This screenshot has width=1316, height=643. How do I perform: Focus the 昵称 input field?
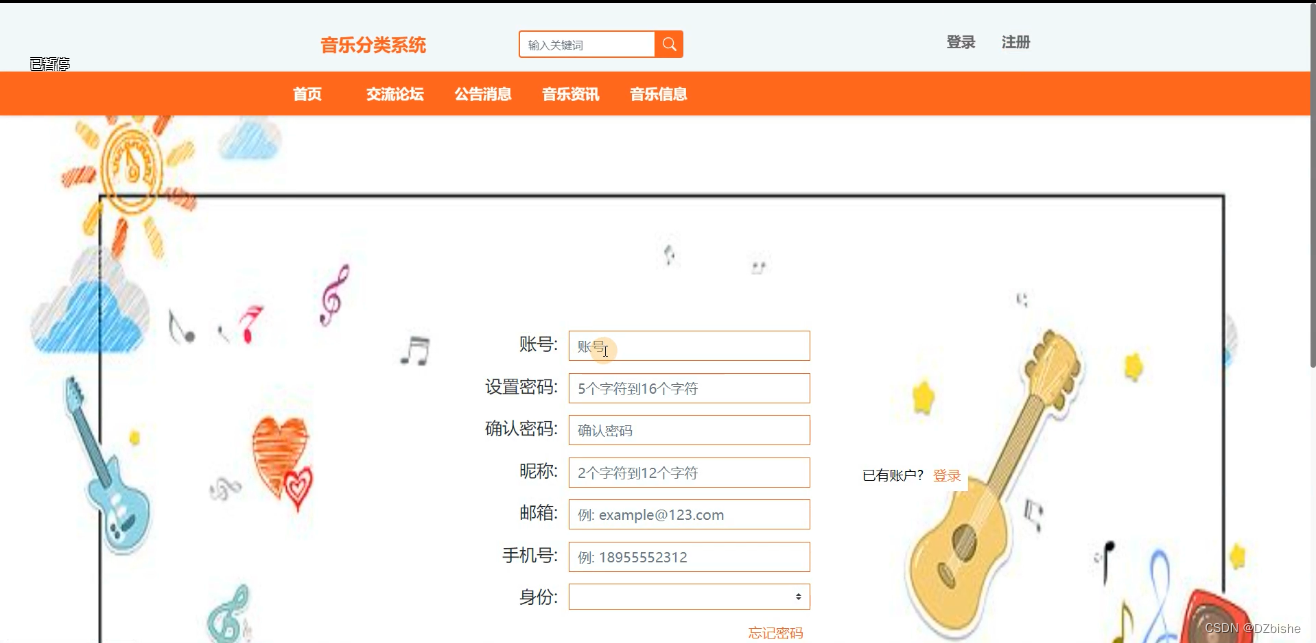coord(689,472)
